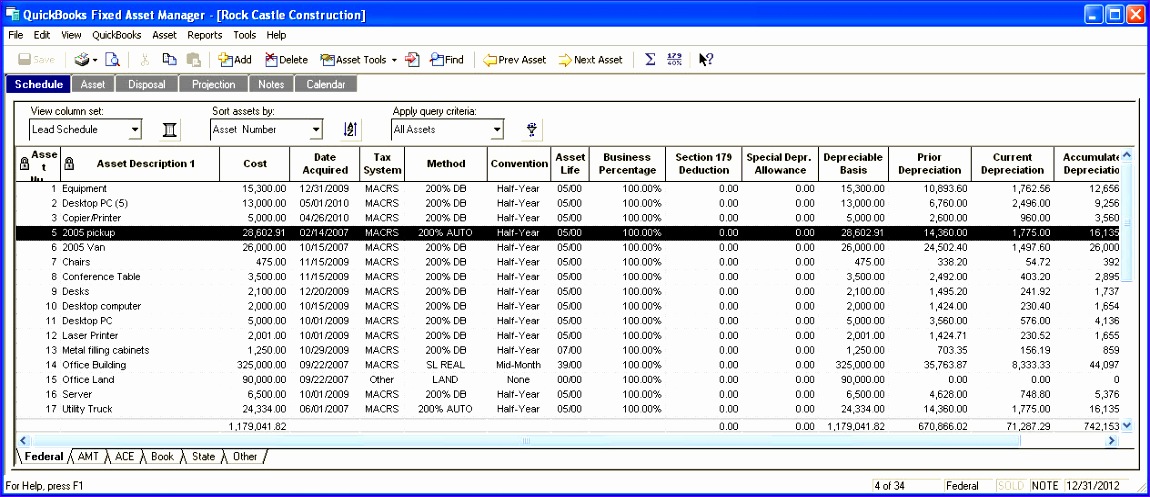Click the Depreciable Basis column header
Viewport: 1150px width, 497px height.
coord(854,164)
